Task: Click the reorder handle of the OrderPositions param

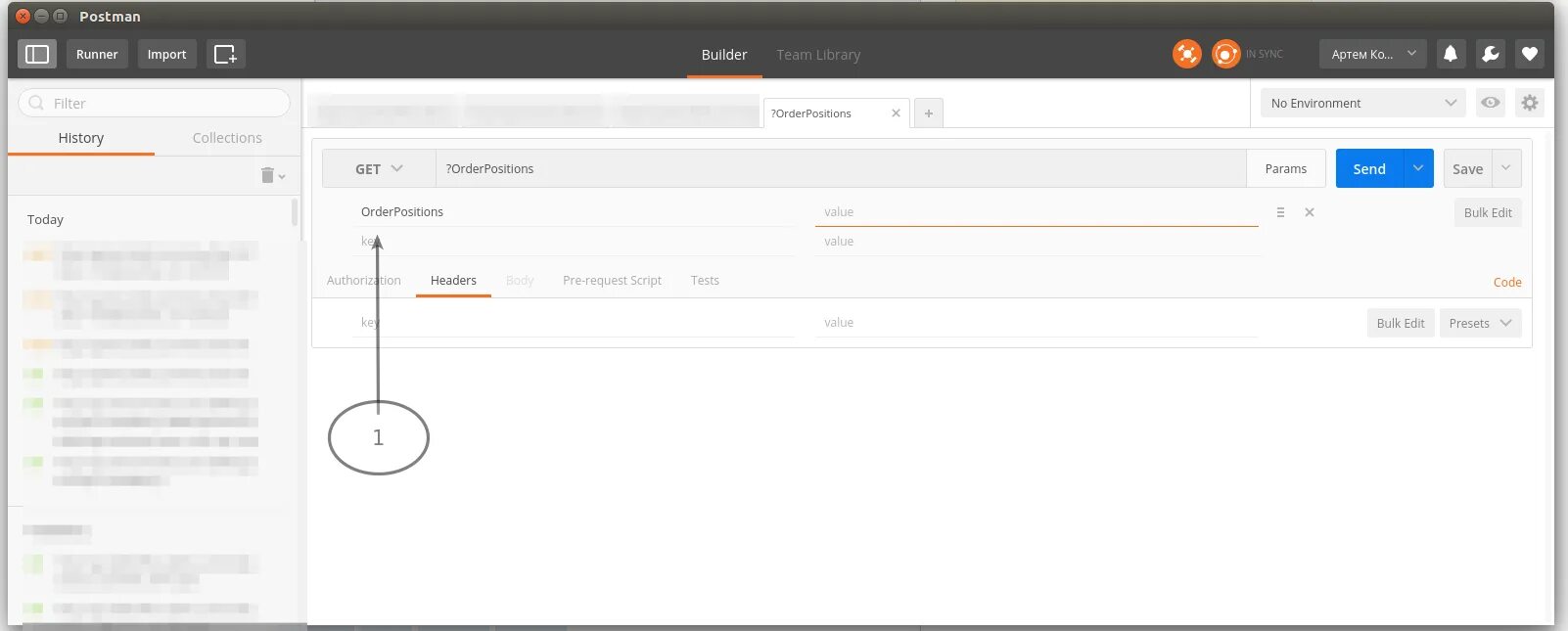Action: pyautogui.click(x=1280, y=212)
